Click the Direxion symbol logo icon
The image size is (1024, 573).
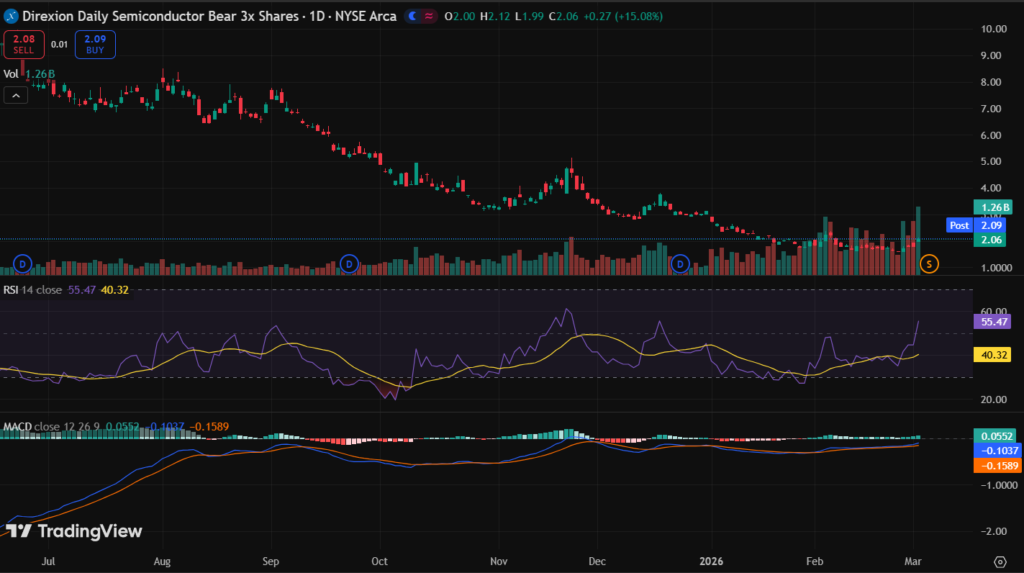coord(11,17)
